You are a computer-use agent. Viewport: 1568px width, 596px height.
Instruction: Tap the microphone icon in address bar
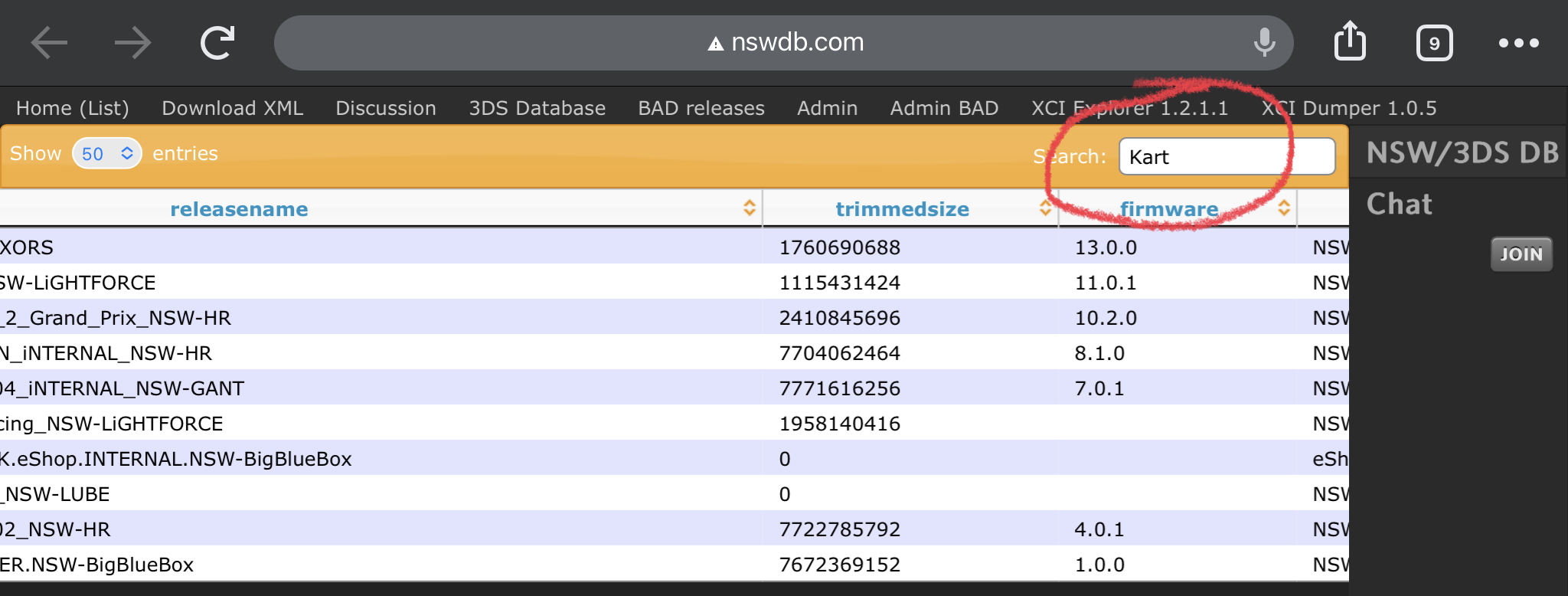tap(1264, 43)
